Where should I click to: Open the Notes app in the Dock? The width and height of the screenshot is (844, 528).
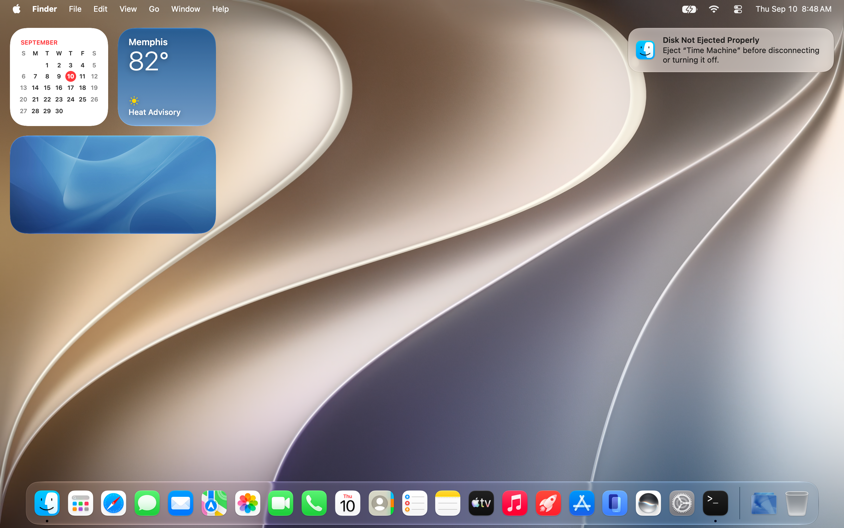click(x=448, y=503)
